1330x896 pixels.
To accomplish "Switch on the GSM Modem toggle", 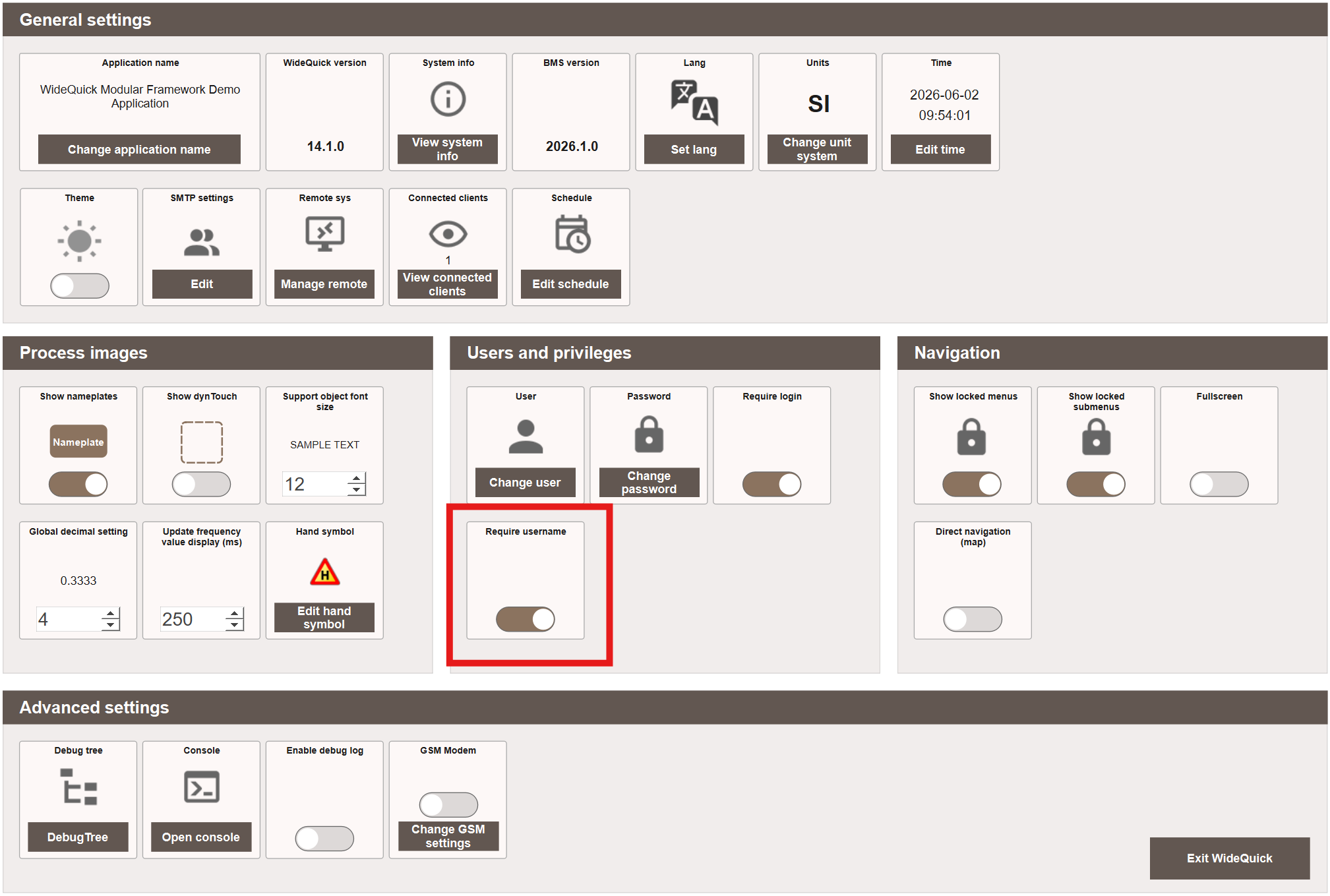I will coord(448,805).
